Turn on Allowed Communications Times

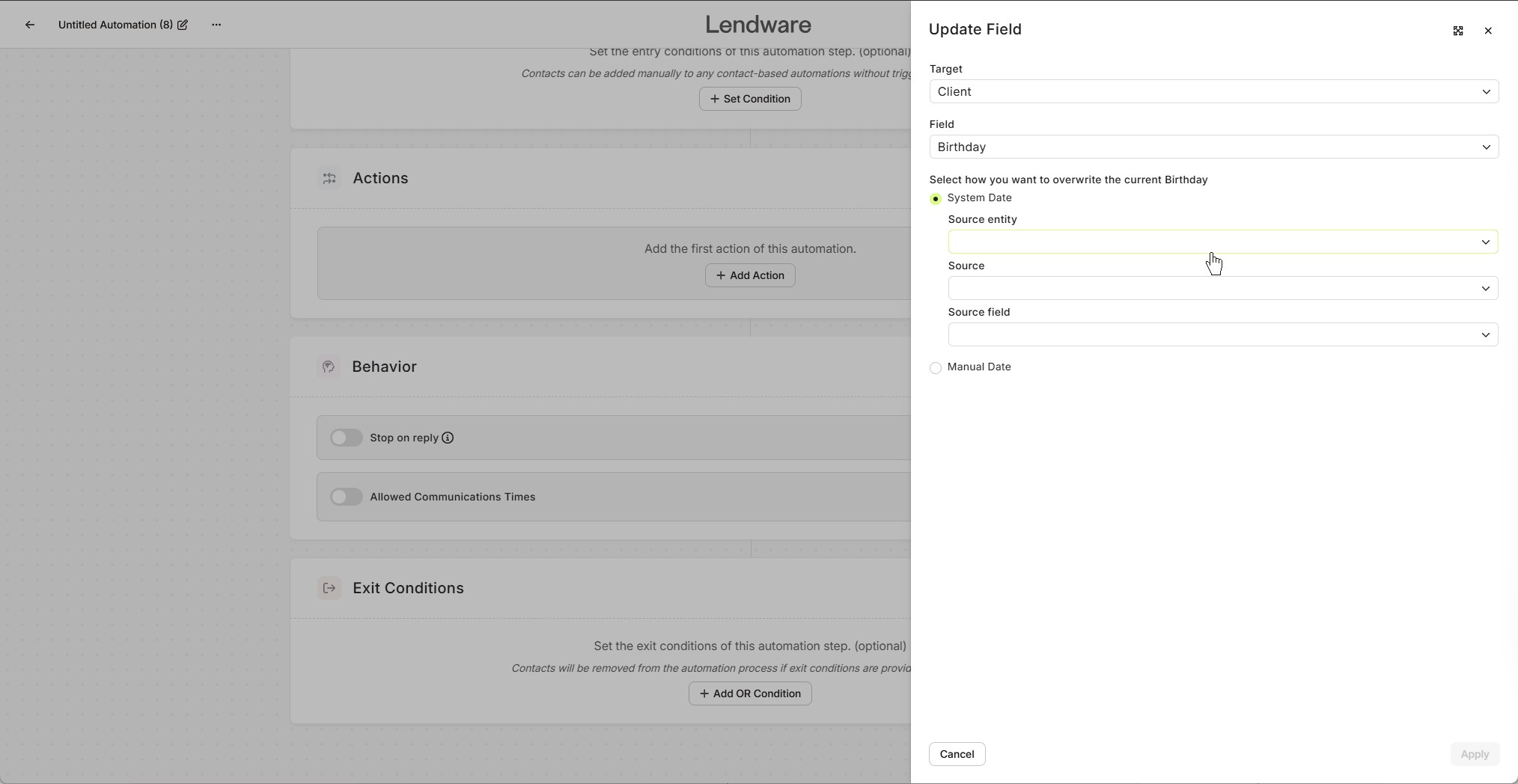point(346,497)
